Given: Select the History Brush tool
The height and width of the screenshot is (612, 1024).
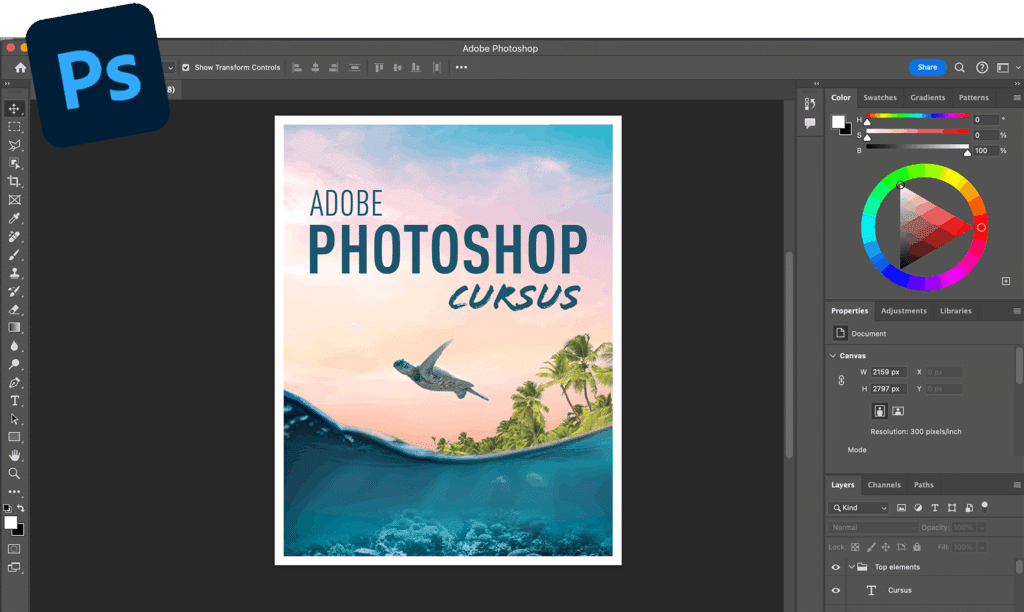Looking at the screenshot, I should pyautogui.click(x=14, y=291).
